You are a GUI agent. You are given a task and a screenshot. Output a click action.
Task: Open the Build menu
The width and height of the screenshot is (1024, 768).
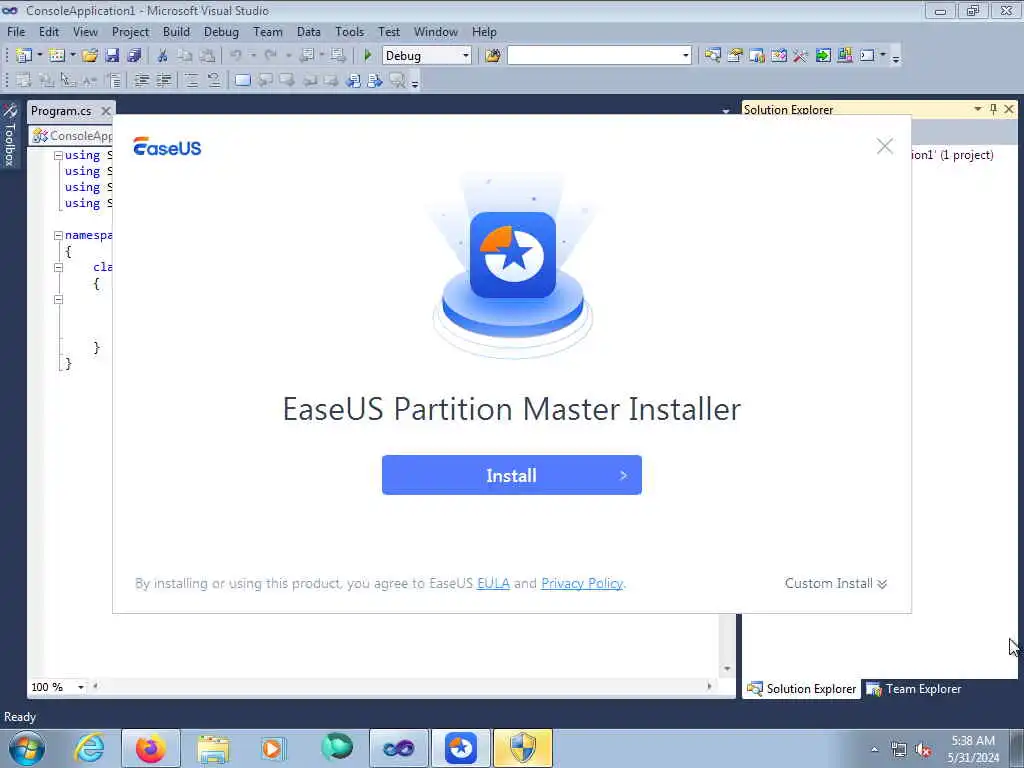[x=176, y=31]
